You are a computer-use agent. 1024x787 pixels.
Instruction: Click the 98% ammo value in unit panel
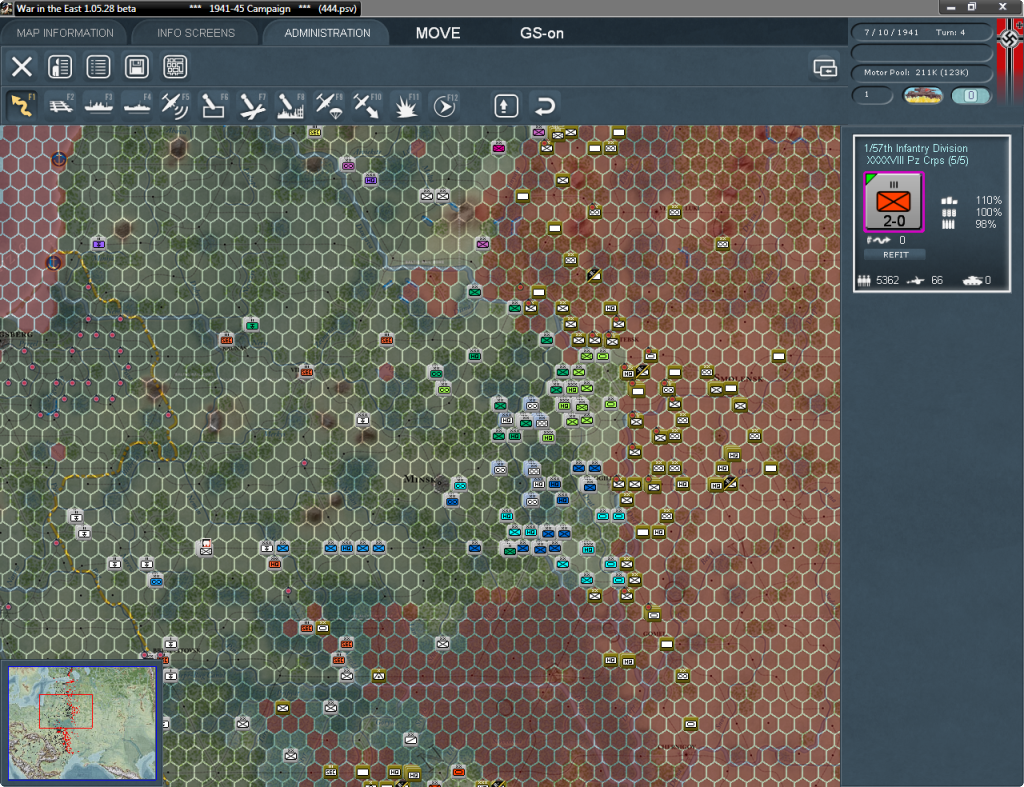986,224
